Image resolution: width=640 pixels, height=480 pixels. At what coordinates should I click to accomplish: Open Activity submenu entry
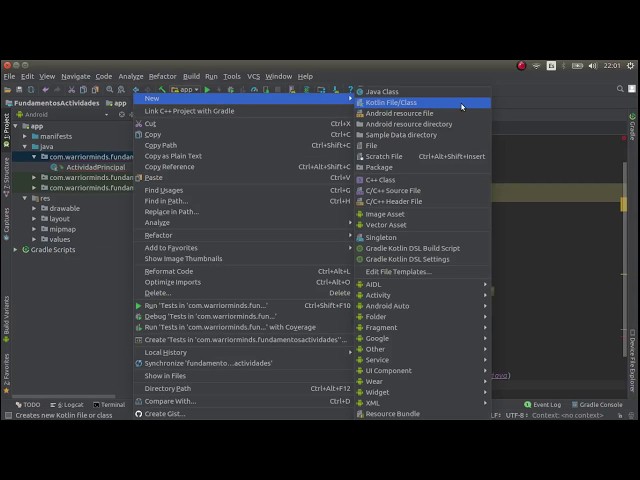423,295
